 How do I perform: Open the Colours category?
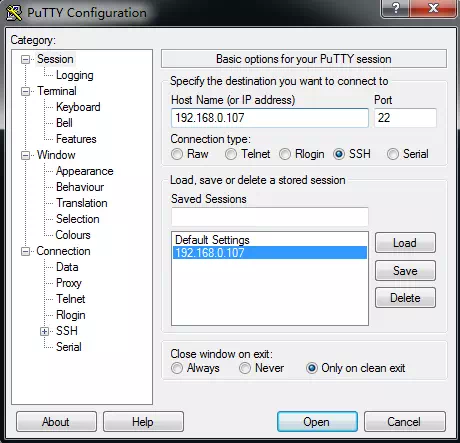[73, 235]
